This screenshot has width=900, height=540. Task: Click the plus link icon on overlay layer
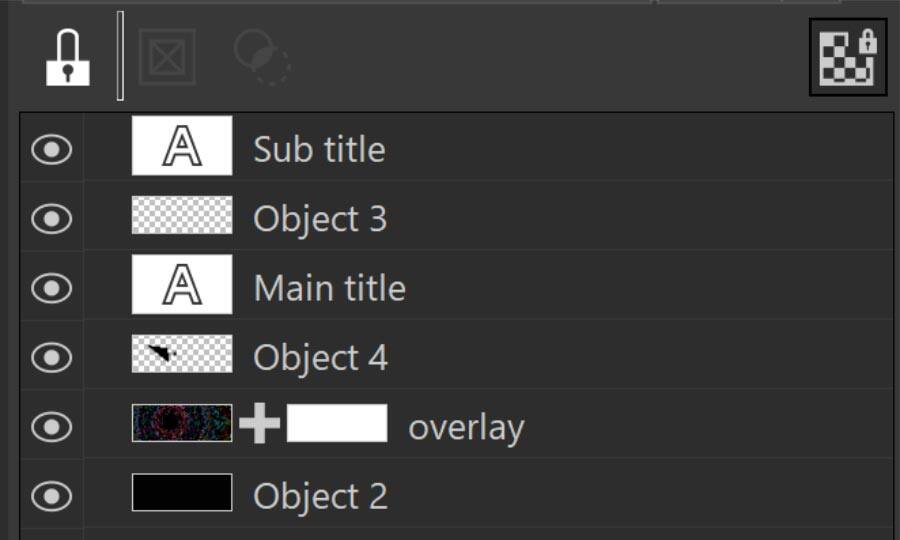tap(260, 425)
